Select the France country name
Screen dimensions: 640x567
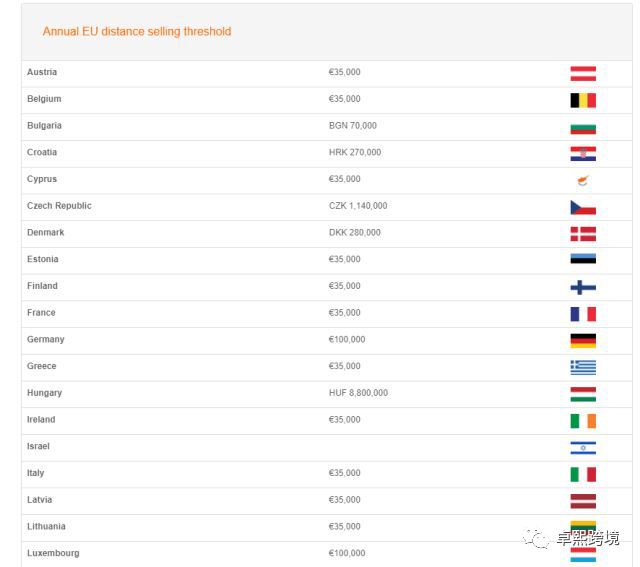tap(42, 313)
